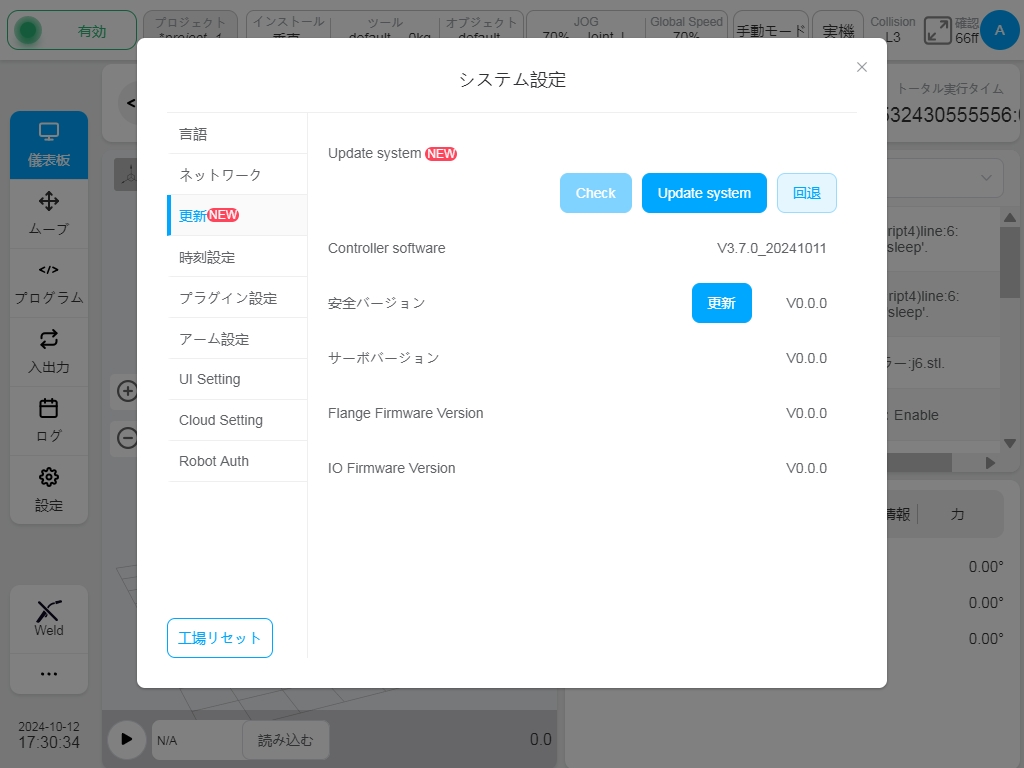Click the 17:30:34 clock display
The width and height of the screenshot is (1024, 768).
click(x=49, y=743)
